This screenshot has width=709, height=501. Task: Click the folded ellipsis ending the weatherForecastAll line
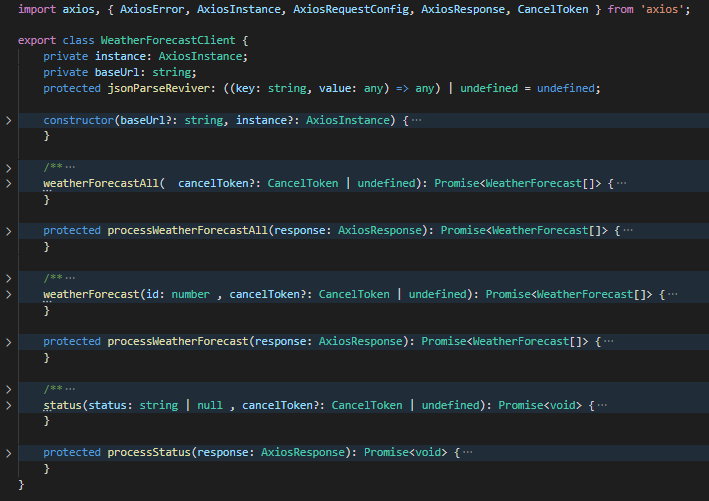[x=622, y=183]
